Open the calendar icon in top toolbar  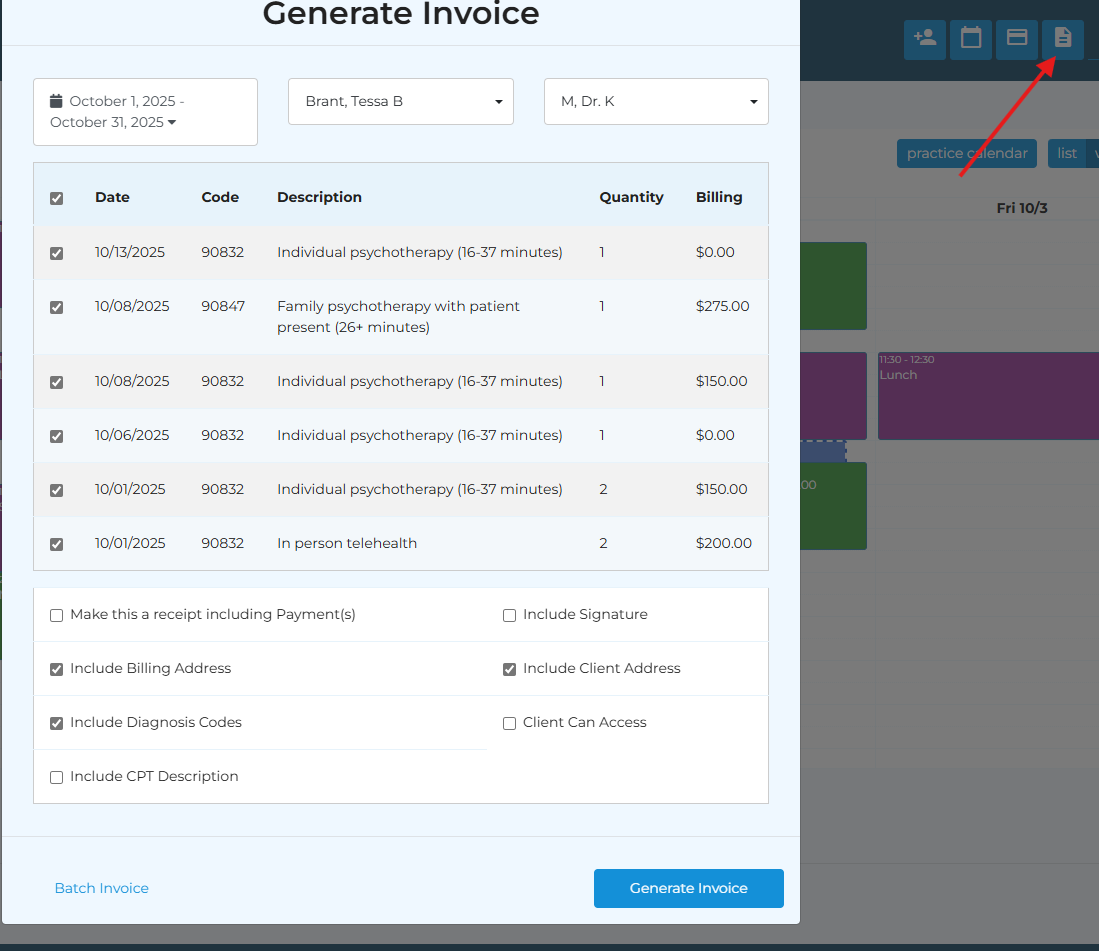tap(971, 39)
